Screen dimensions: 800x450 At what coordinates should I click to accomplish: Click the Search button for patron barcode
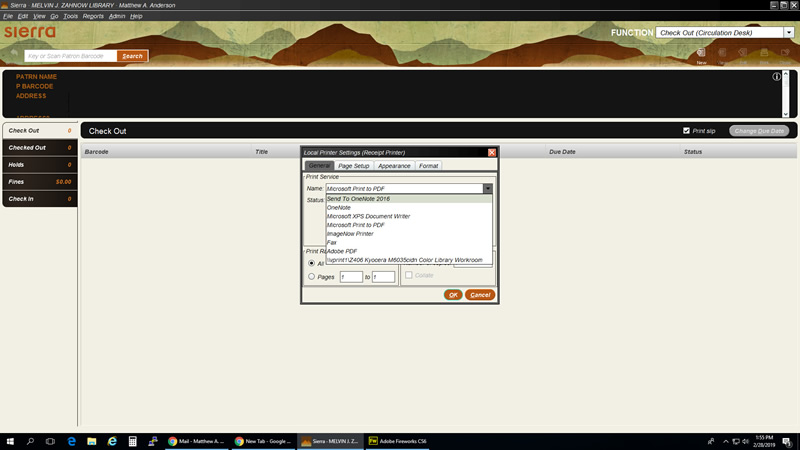click(x=132, y=56)
